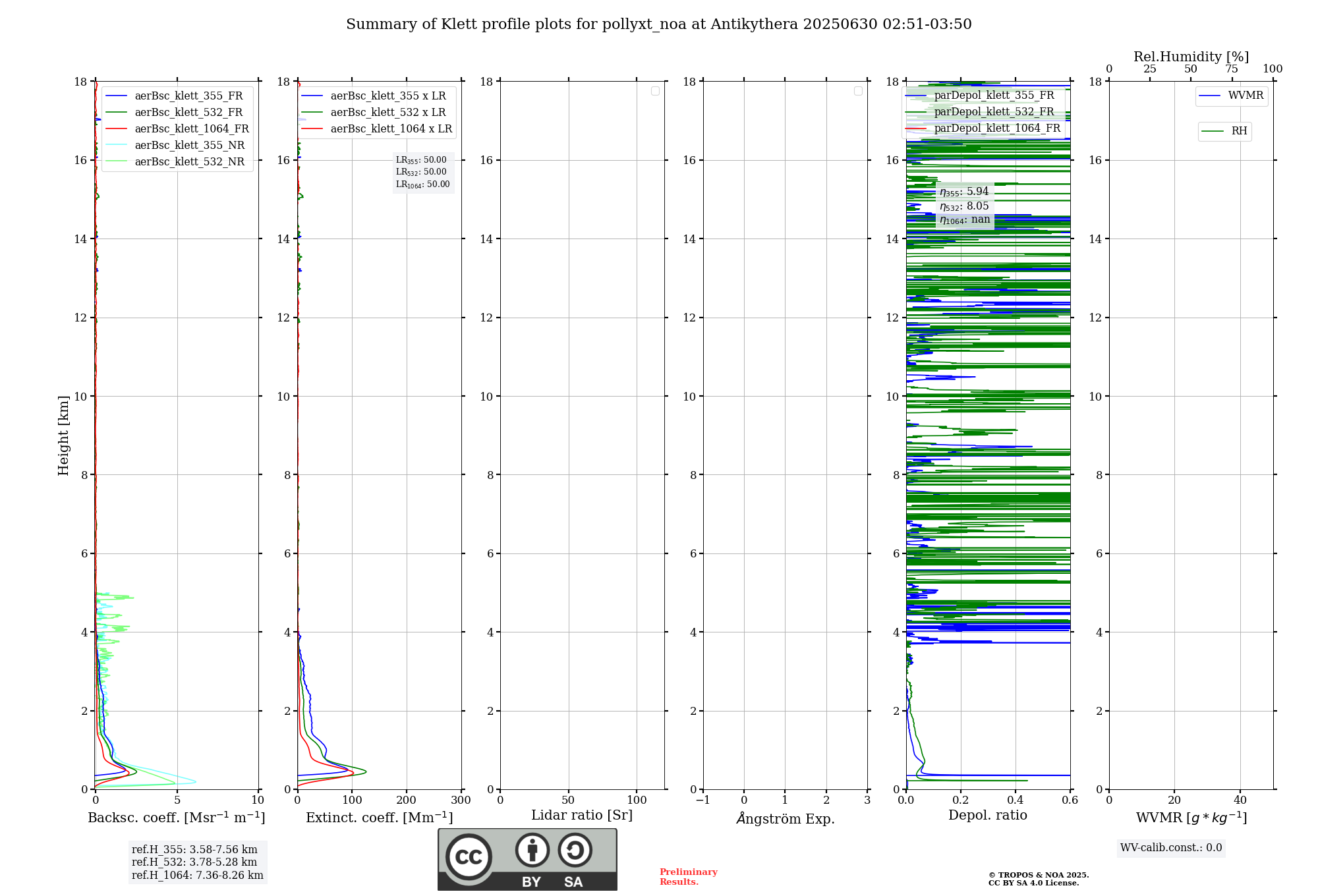Click the 'Extinct. coeff.' x-axis label
1318x896 pixels.
pos(380,818)
